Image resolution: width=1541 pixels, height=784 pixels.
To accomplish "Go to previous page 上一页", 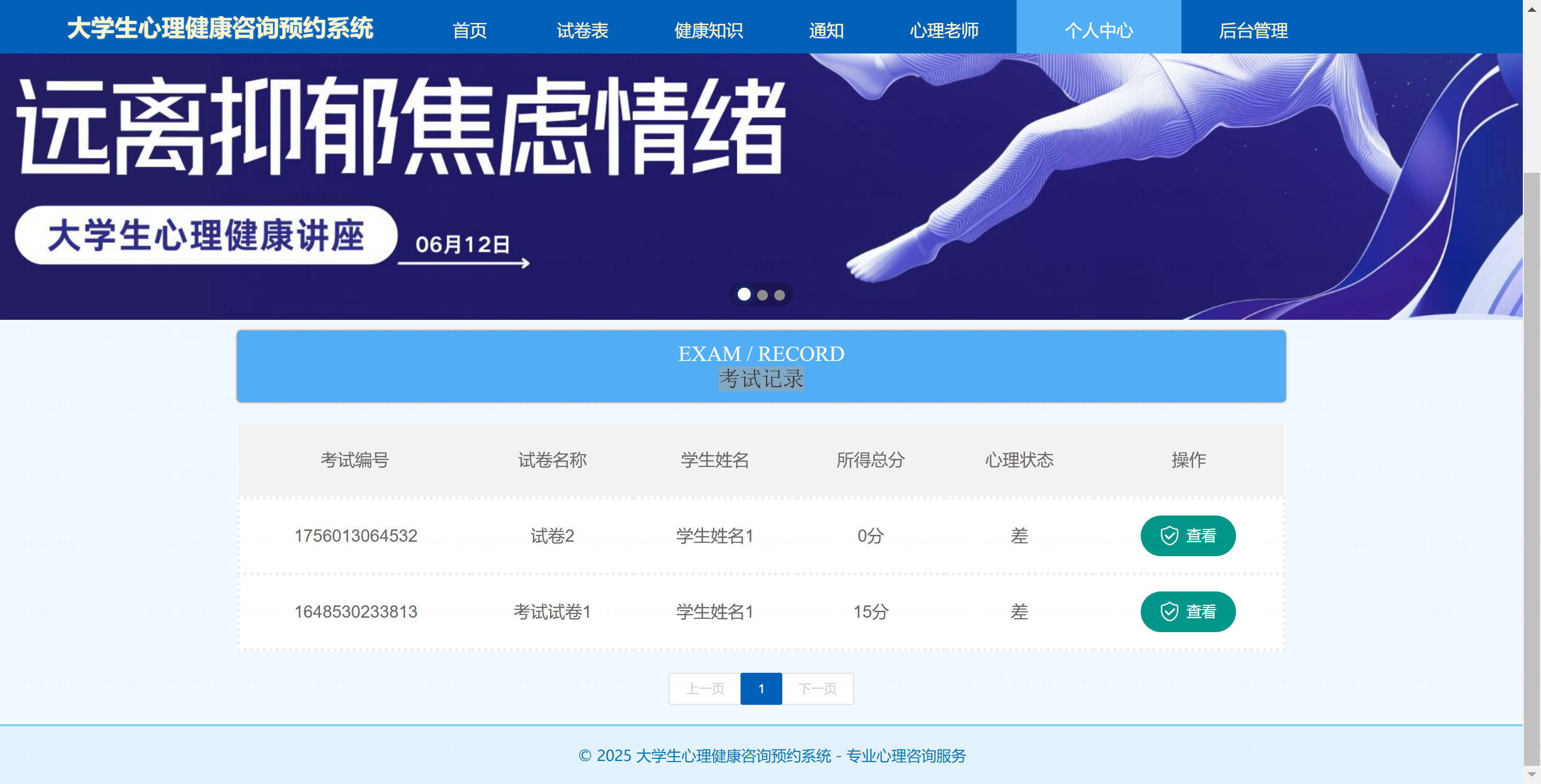I will tap(705, 688).
